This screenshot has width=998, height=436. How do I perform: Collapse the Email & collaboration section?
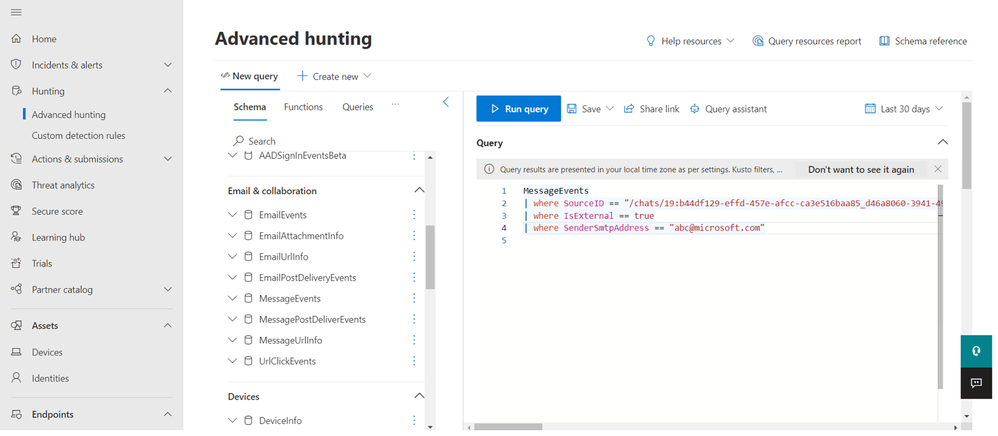[x=419, y=190]
